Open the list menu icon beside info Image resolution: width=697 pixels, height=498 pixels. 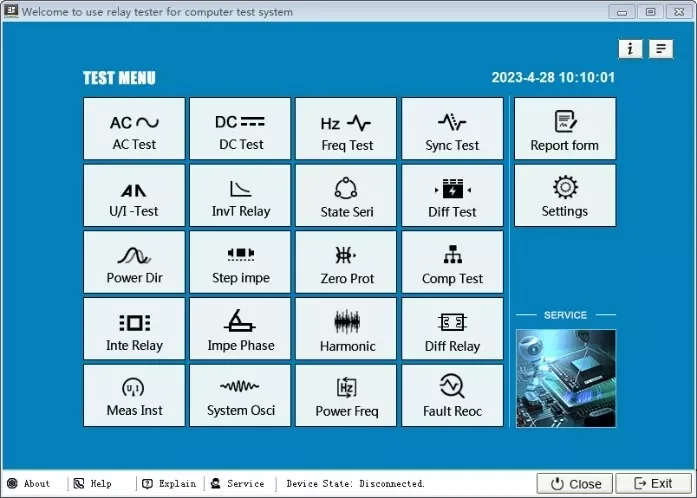tap(661, 48)
